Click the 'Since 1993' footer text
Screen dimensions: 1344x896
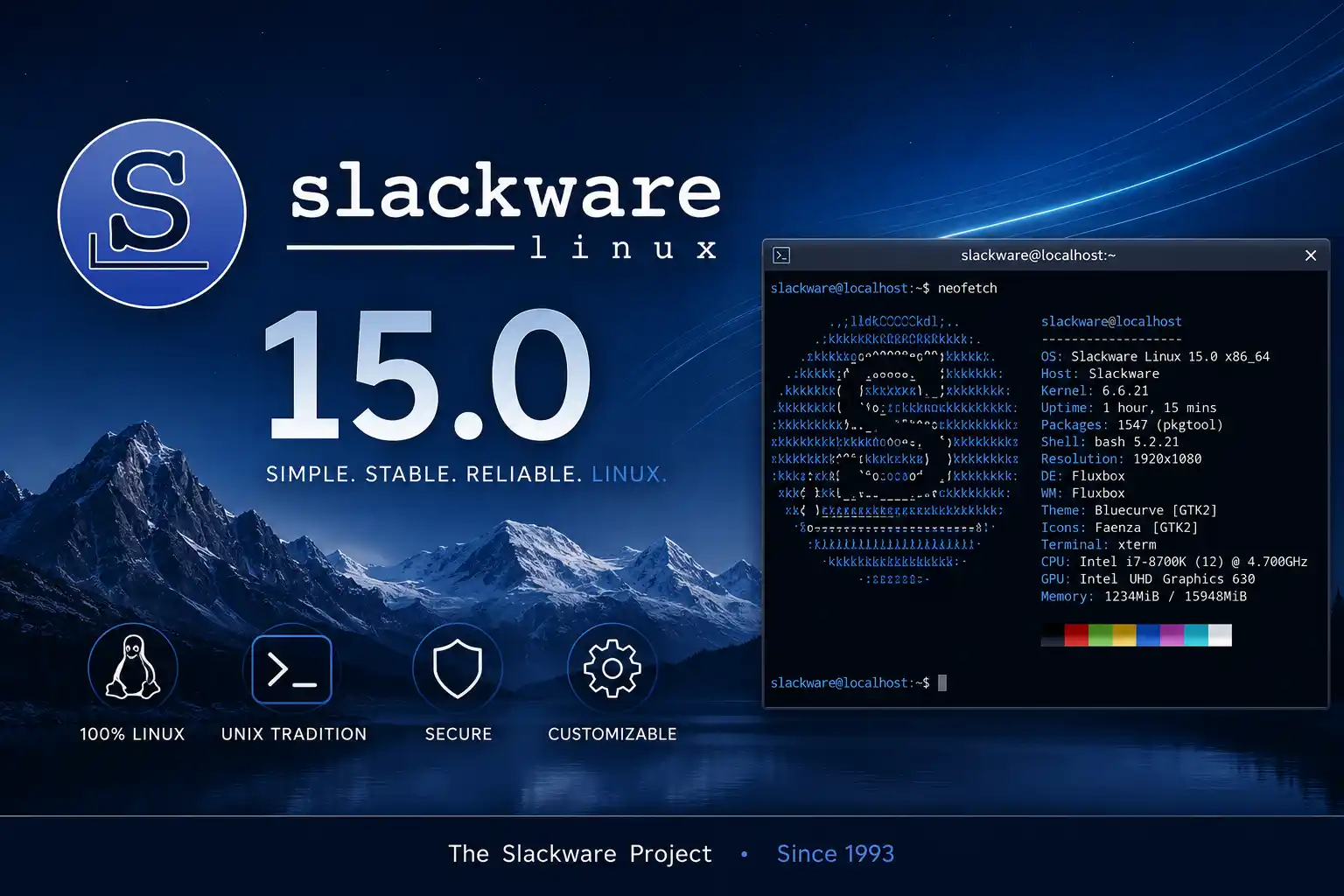[836, 854]
